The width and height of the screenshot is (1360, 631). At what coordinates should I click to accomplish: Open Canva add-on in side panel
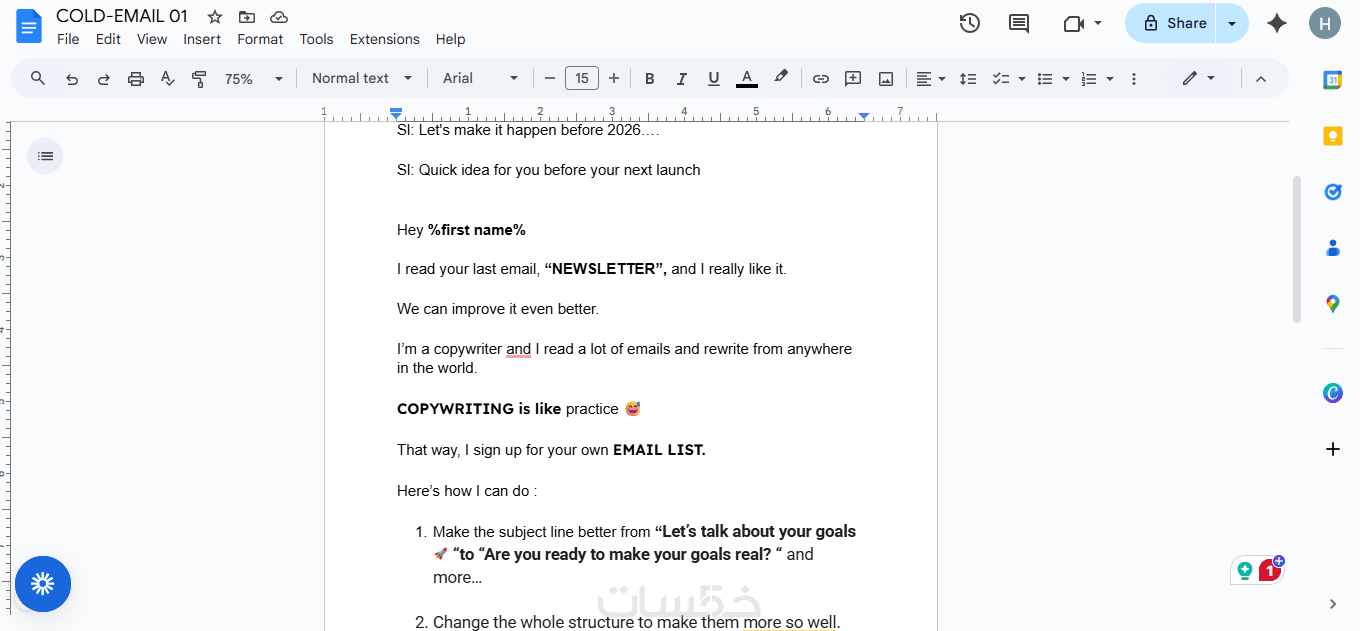coord(1333,393)
